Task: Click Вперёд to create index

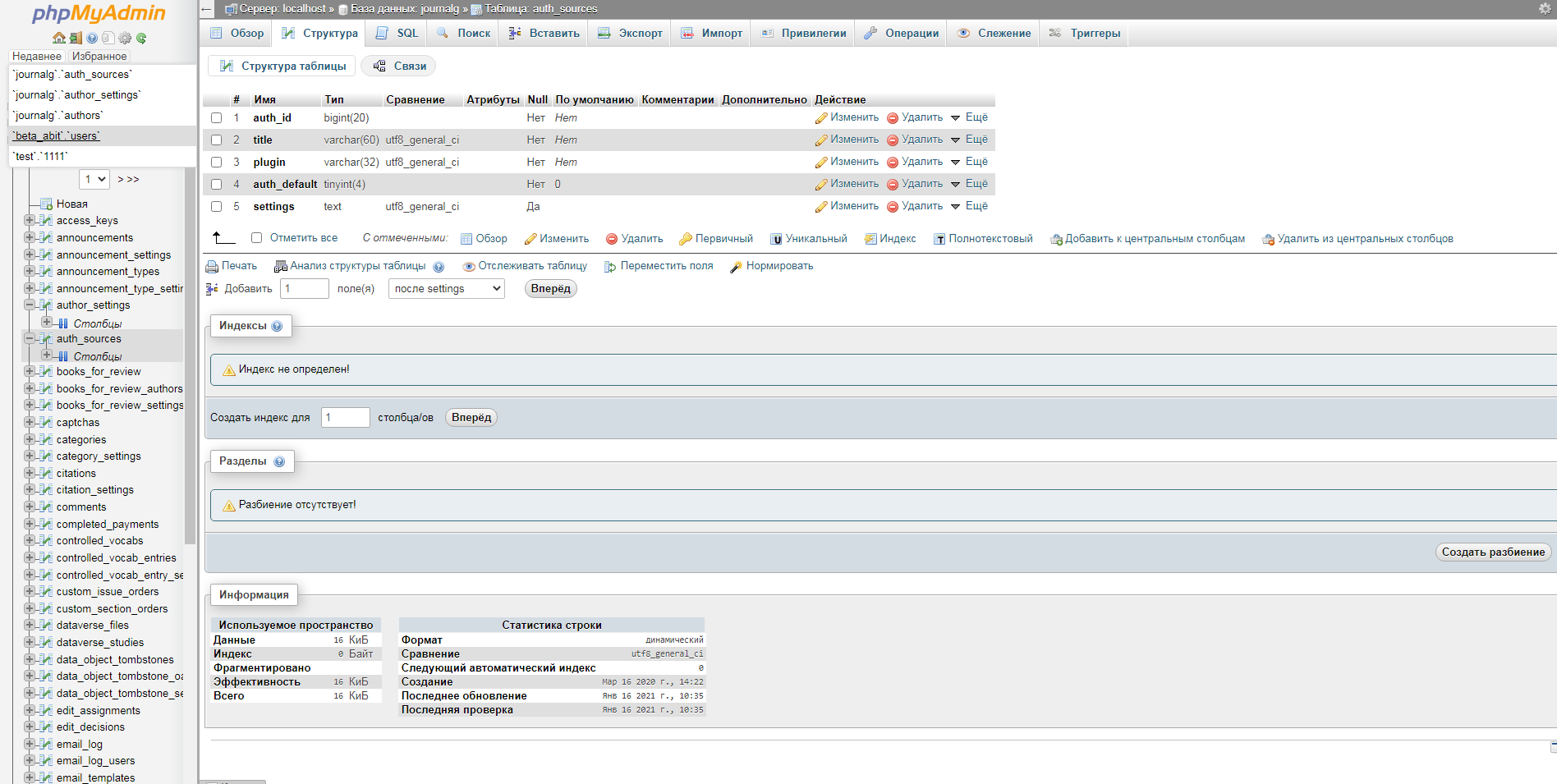Action: [471, 418]
